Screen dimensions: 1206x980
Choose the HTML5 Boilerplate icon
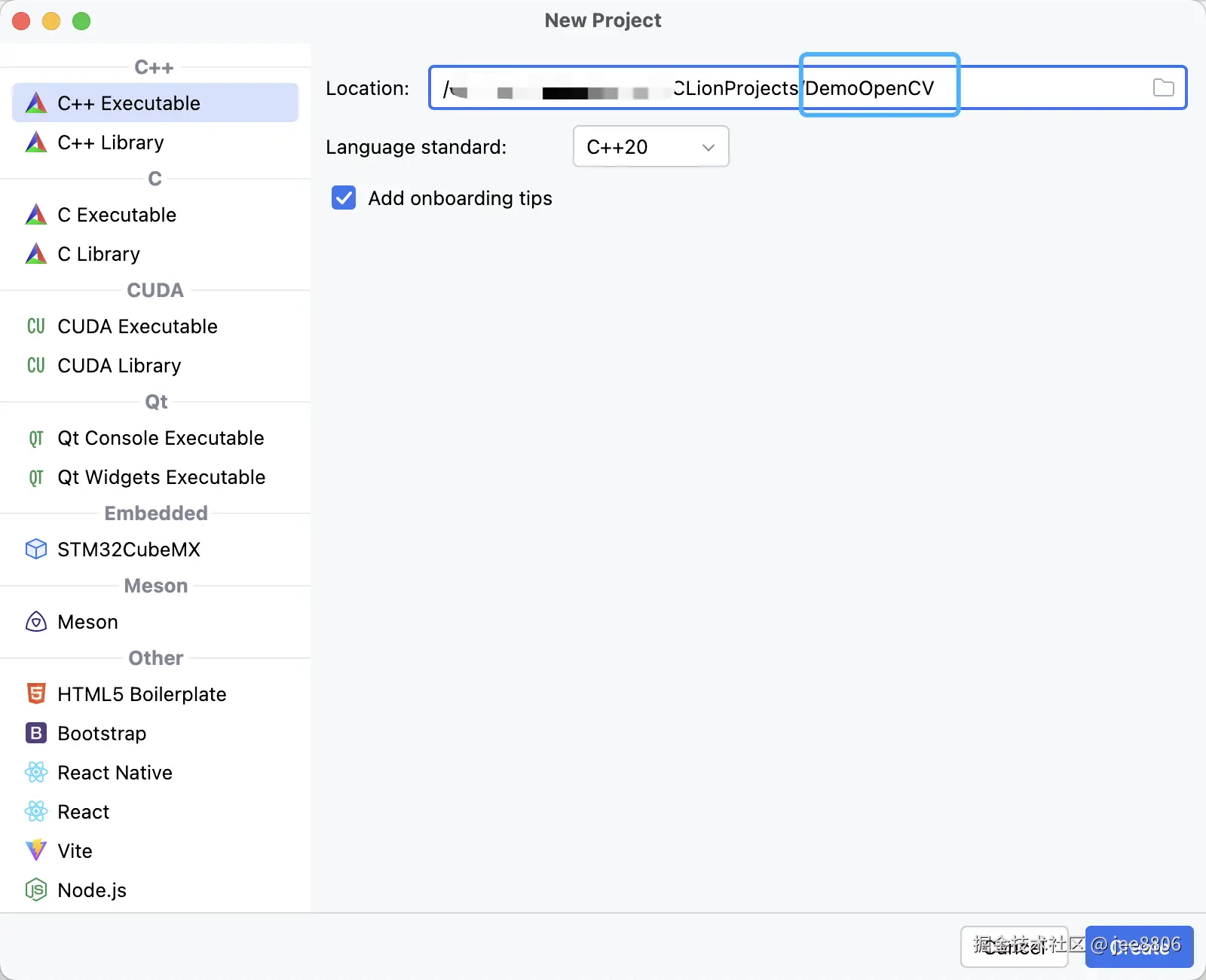36,694
